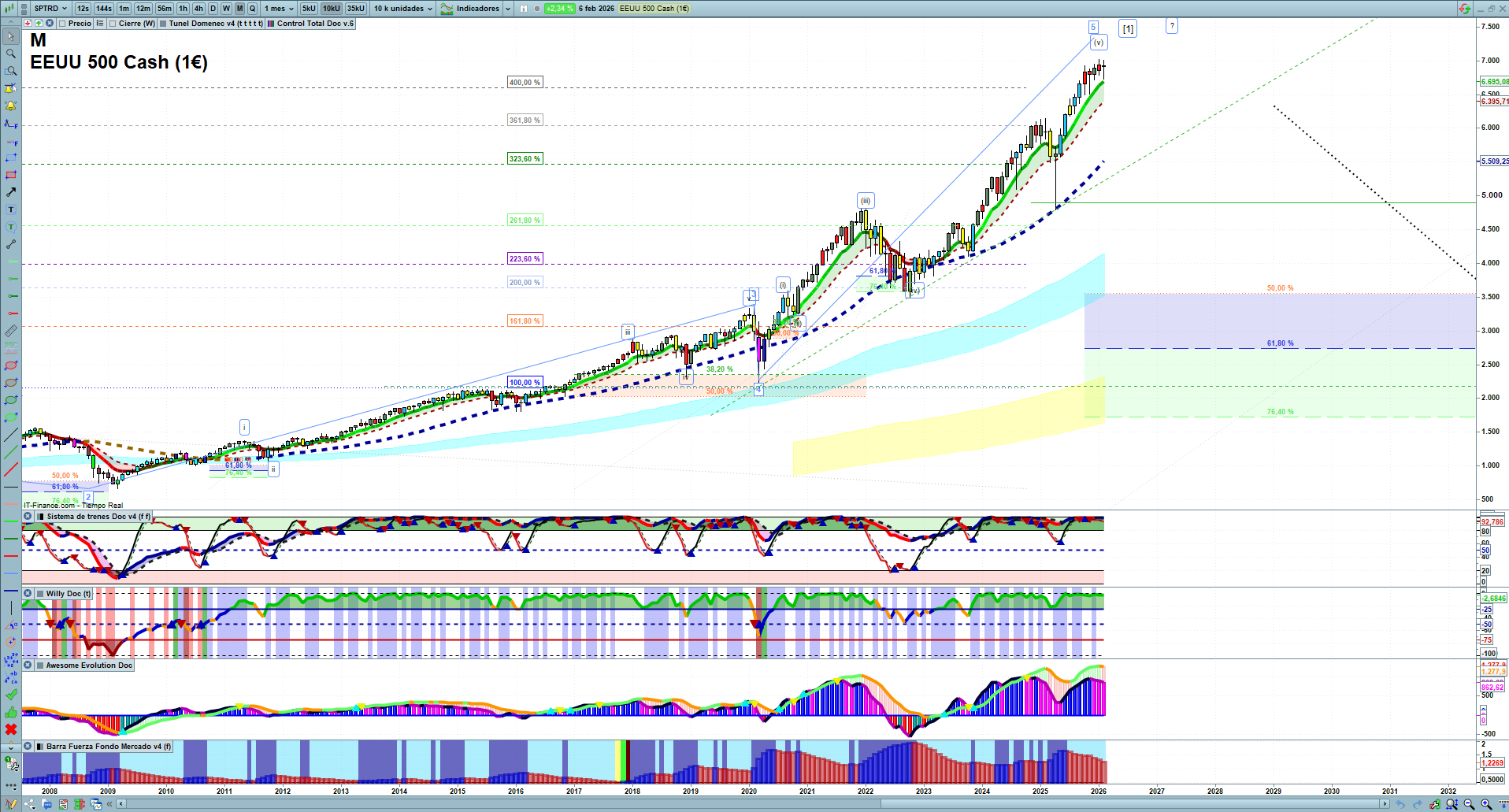Viewport: 1509px width, 812px height.
Task: Choose the speech bubble text tool
Action: point(11,227)
